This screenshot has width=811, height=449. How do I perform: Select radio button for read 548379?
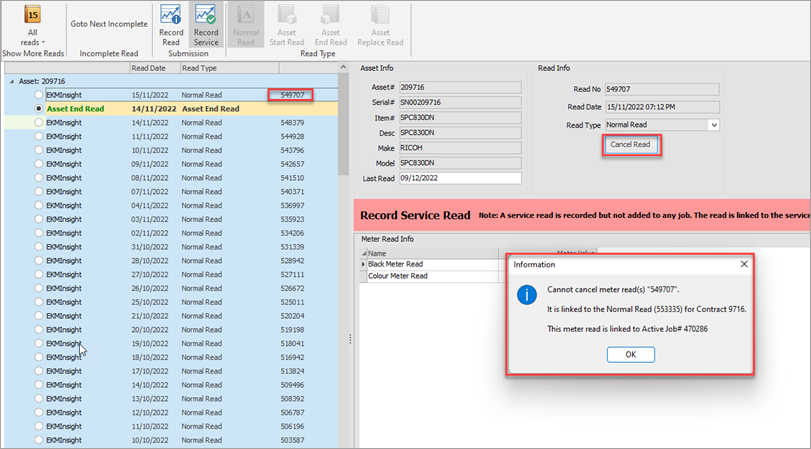point(39,122)
